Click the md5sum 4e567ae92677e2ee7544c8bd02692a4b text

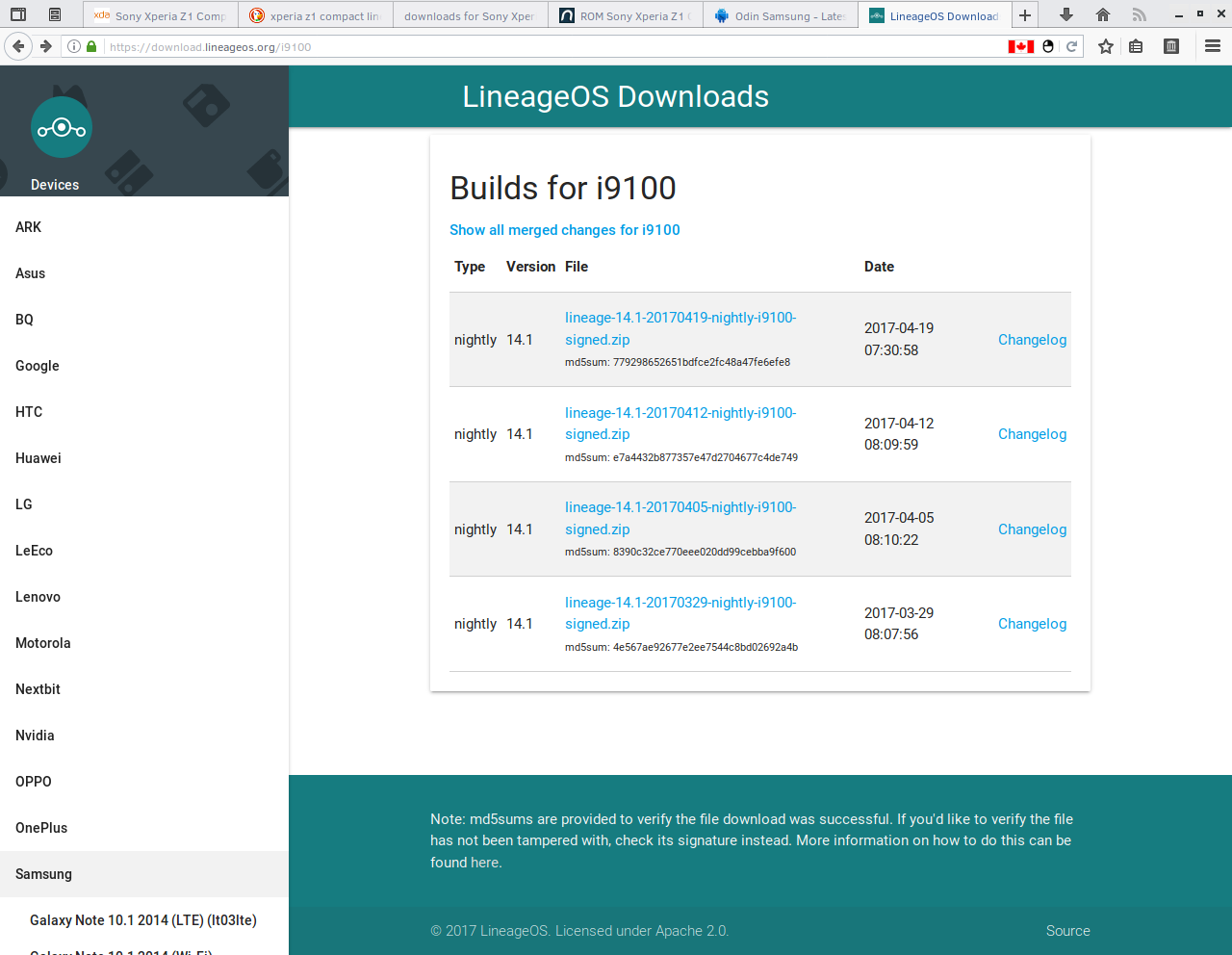681,648
